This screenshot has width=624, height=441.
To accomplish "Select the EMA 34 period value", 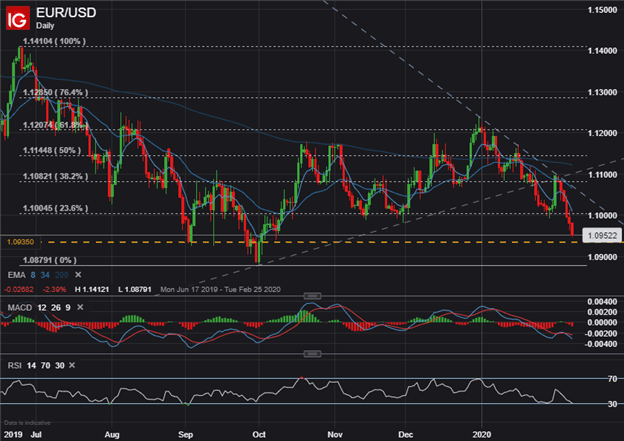I will pos(45,275).
